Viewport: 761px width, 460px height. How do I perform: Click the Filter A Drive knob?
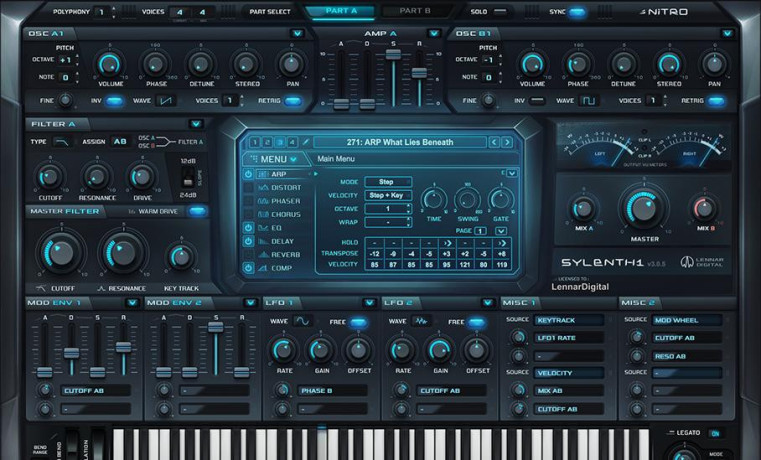click(142, 178)
